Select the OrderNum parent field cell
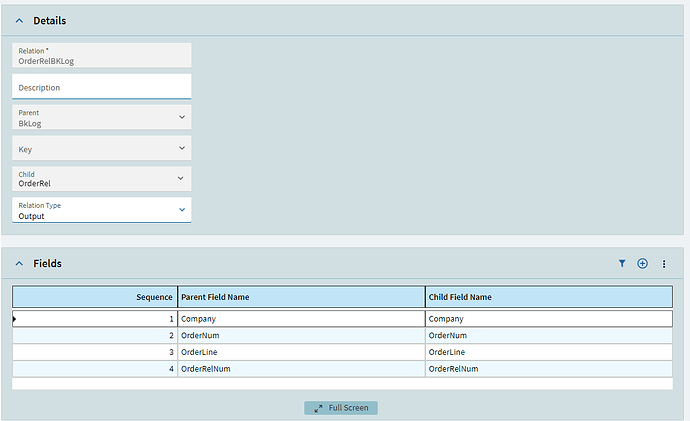690x421 pixels. [301, 336]
